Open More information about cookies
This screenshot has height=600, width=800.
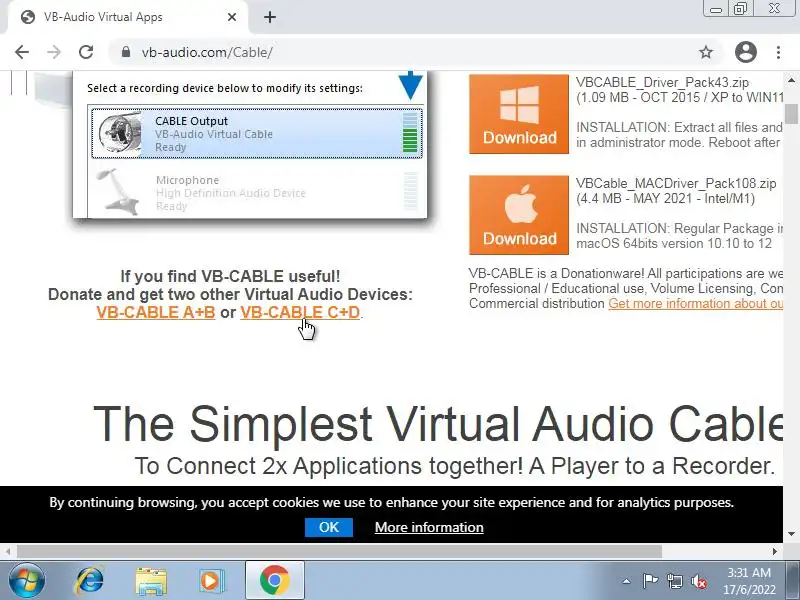[x=429, y=527]
